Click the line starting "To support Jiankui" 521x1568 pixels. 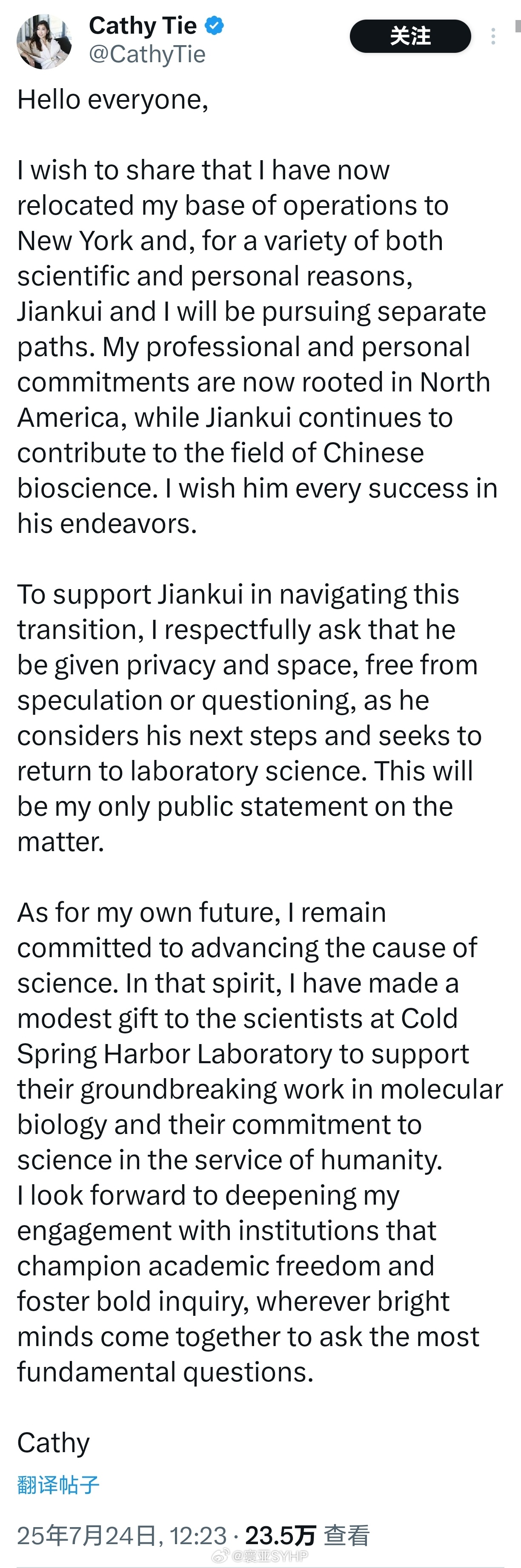tap(238, 594)
